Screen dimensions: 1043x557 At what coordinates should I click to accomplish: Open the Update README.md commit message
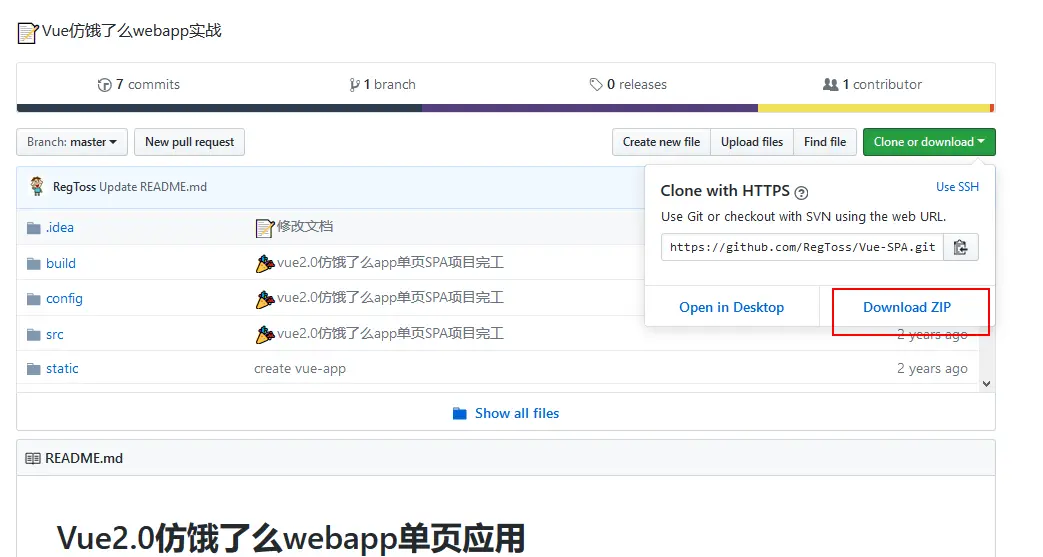click(x=153, y=187)
